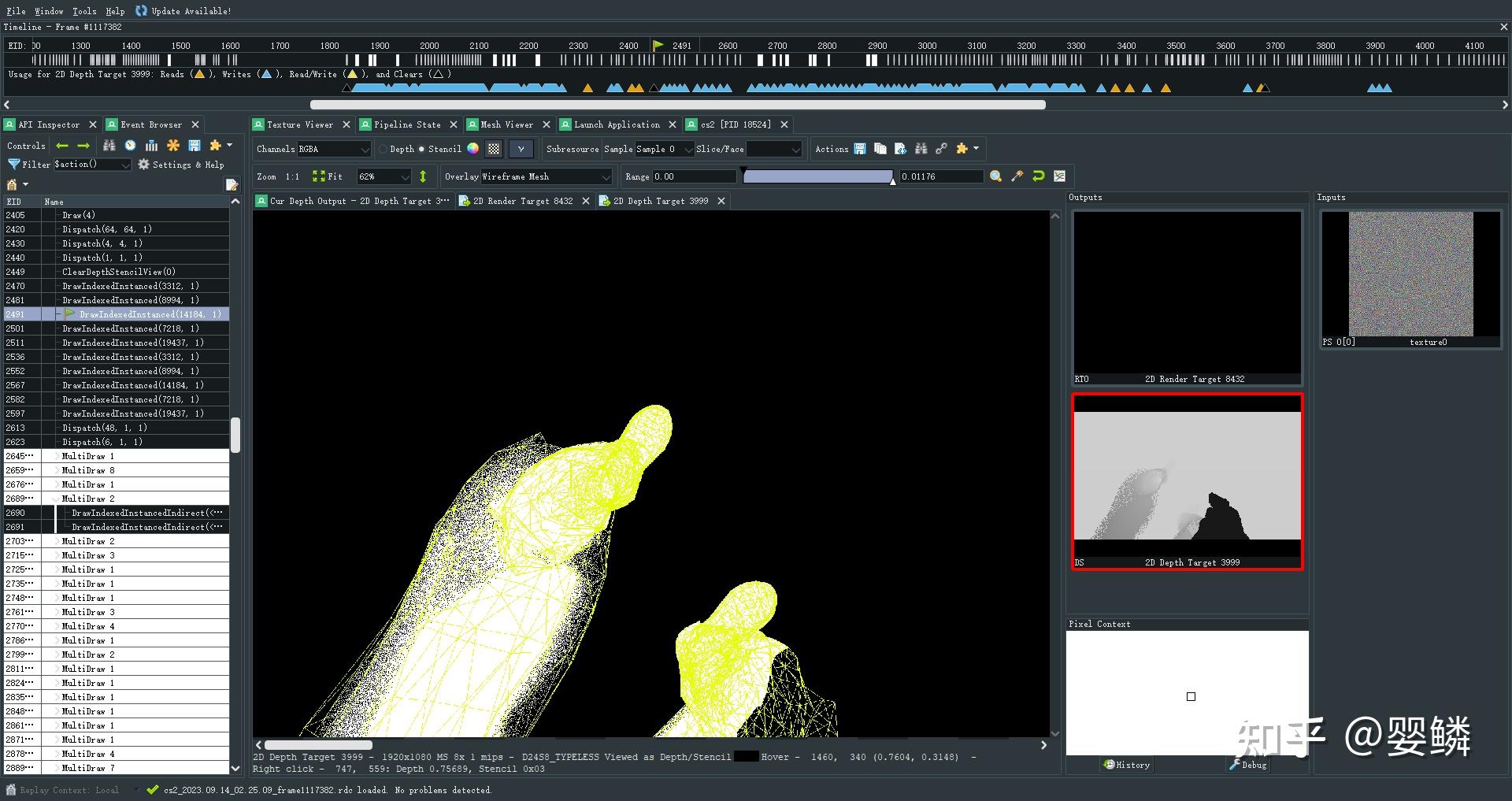Click the History button in Pixel Context
Image resolution: width=1512 pixels, height=801 pixels.
[1126, 765]
